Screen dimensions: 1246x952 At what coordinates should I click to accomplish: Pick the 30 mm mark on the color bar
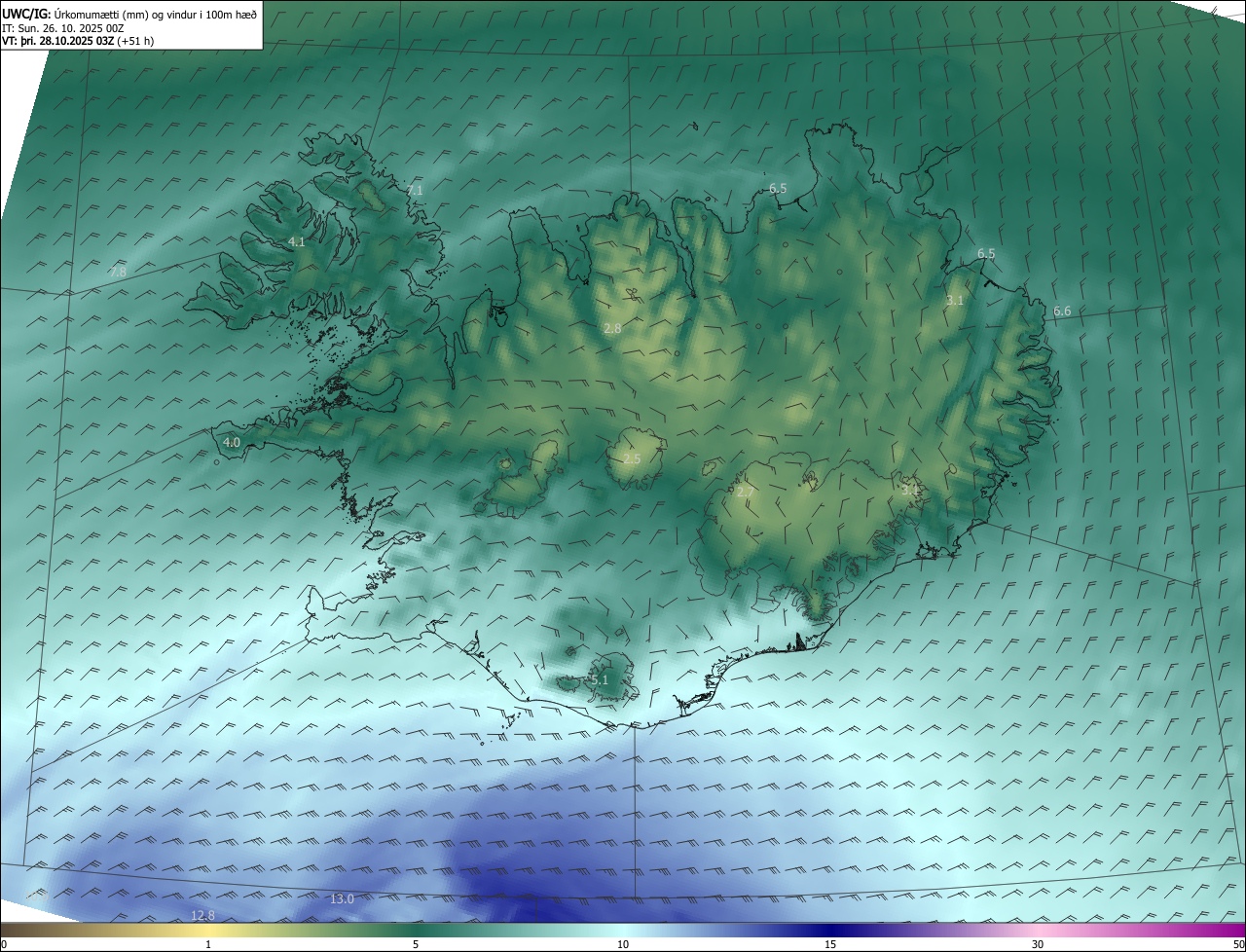[1038, 944]
